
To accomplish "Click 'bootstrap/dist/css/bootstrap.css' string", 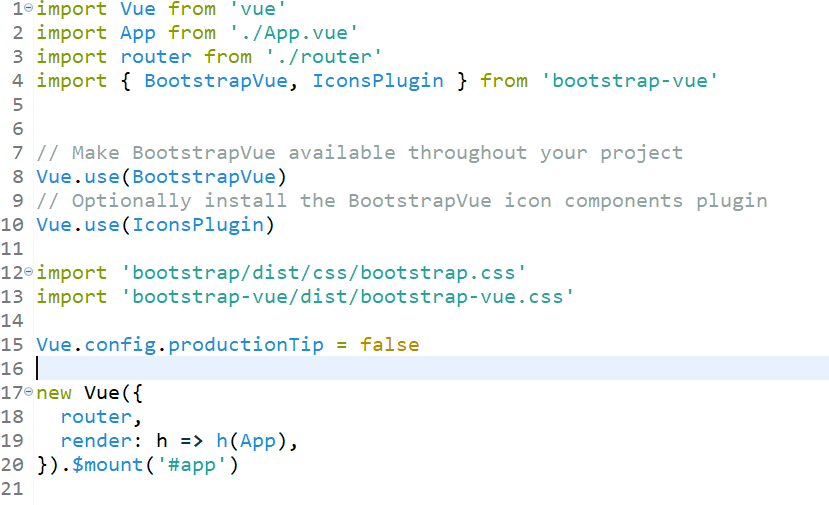I will click(324, 273).
